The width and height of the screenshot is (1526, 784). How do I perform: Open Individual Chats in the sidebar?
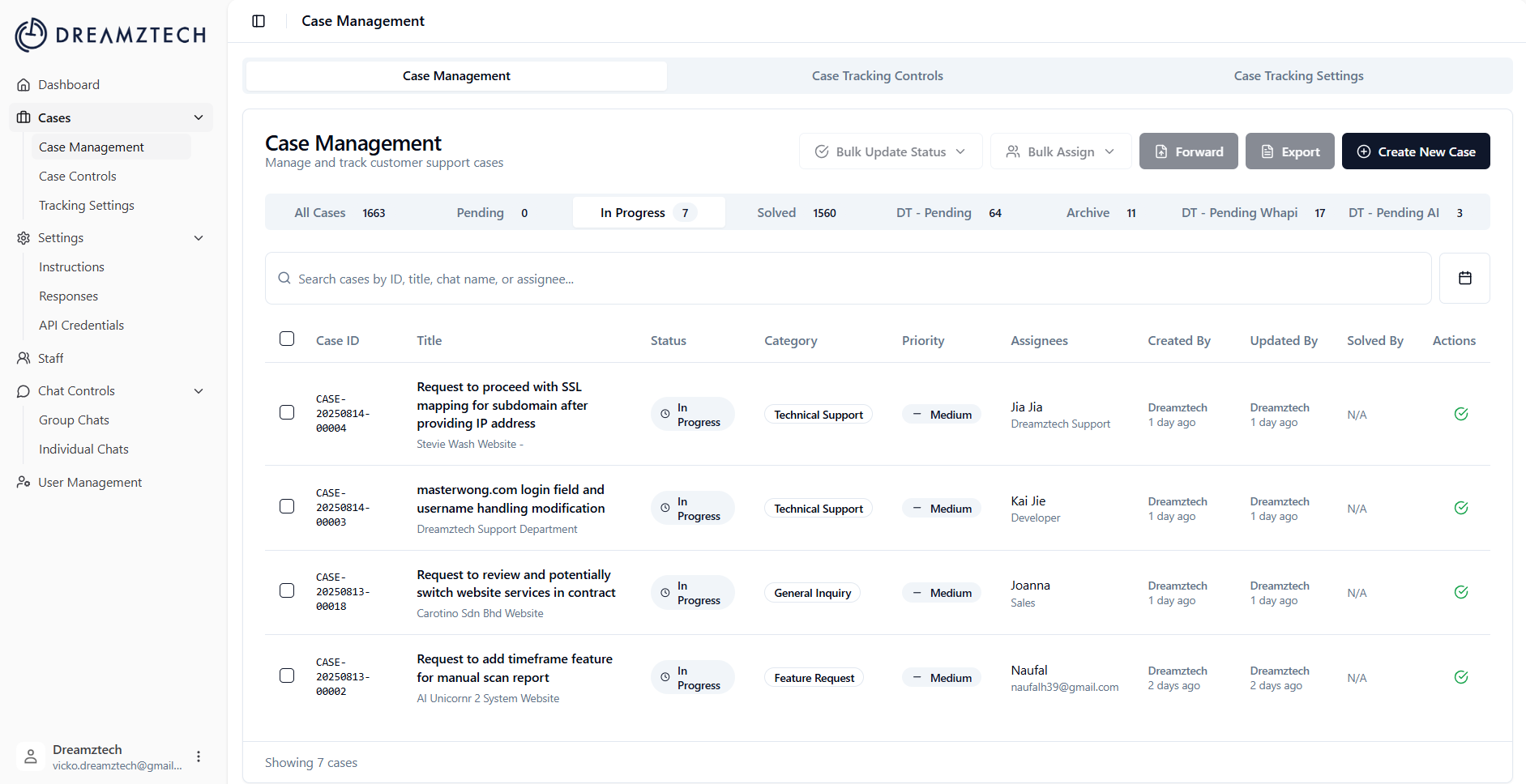tap(83, 450)
